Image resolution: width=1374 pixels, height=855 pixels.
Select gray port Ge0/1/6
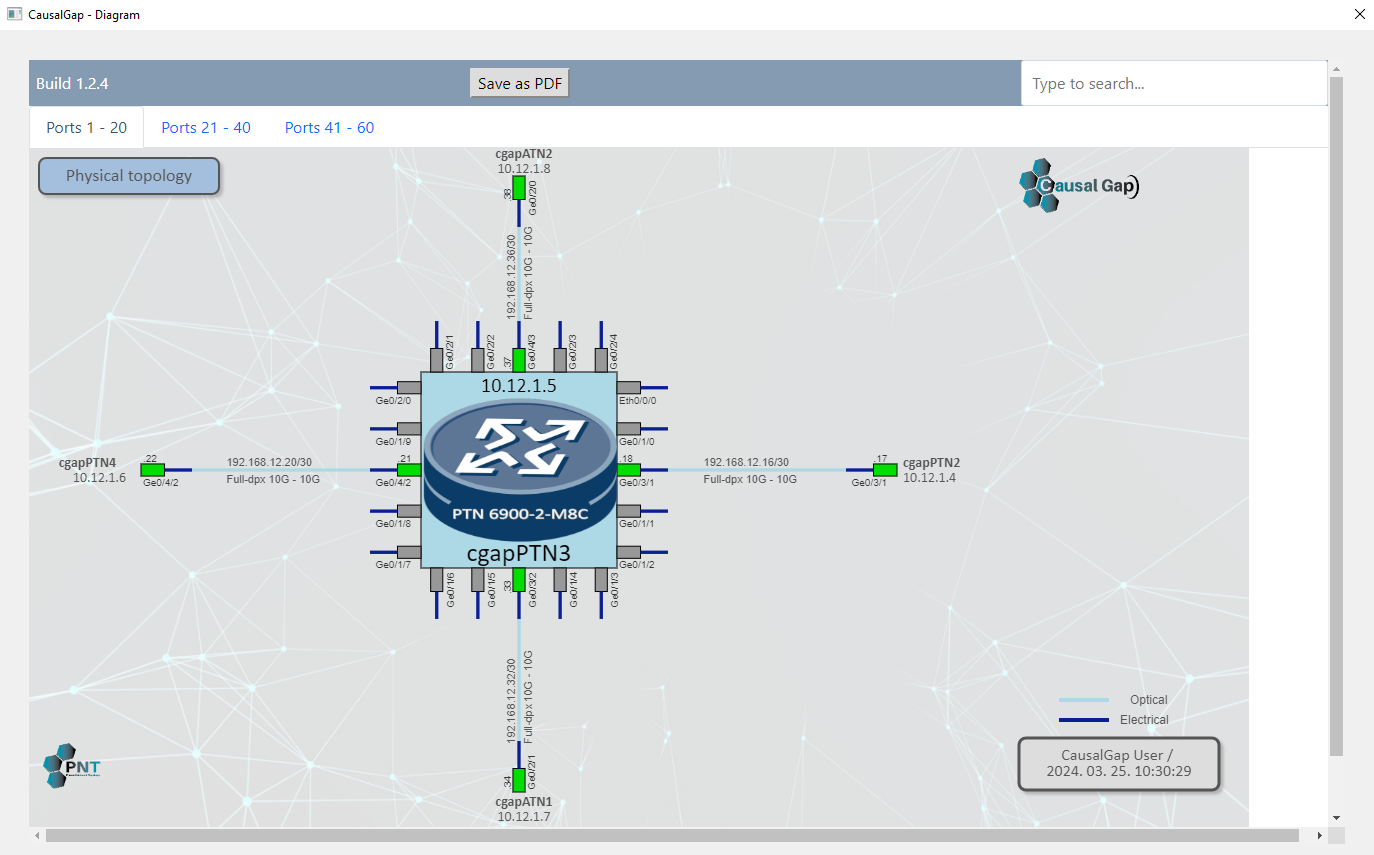[x=437, y=580]
